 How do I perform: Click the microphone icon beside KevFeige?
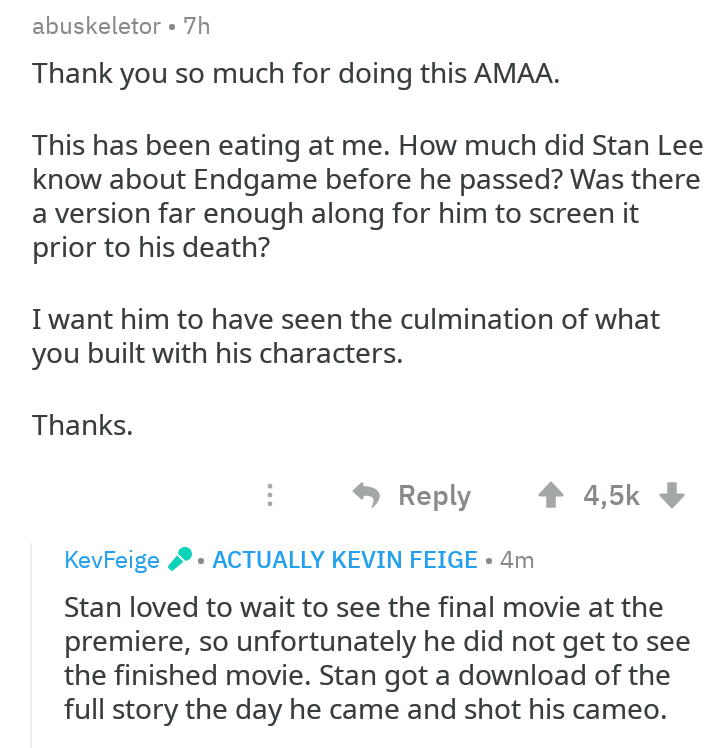179,560
